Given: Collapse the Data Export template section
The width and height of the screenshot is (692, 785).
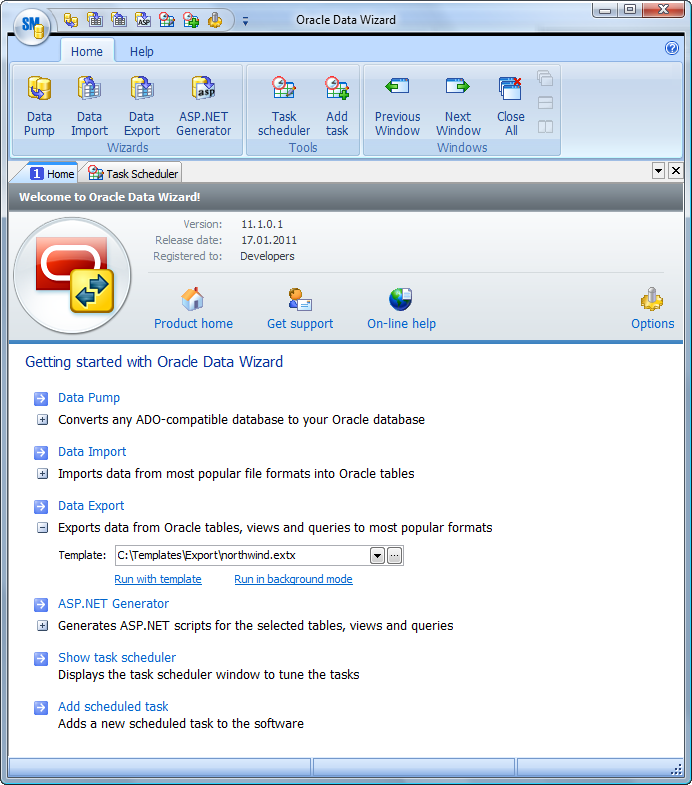Looking at the screenshot, I should click(43, 528).
